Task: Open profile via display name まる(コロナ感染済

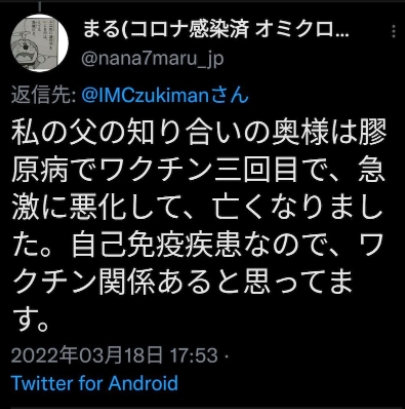Action: pyautogui.click(x=165, y=30)
